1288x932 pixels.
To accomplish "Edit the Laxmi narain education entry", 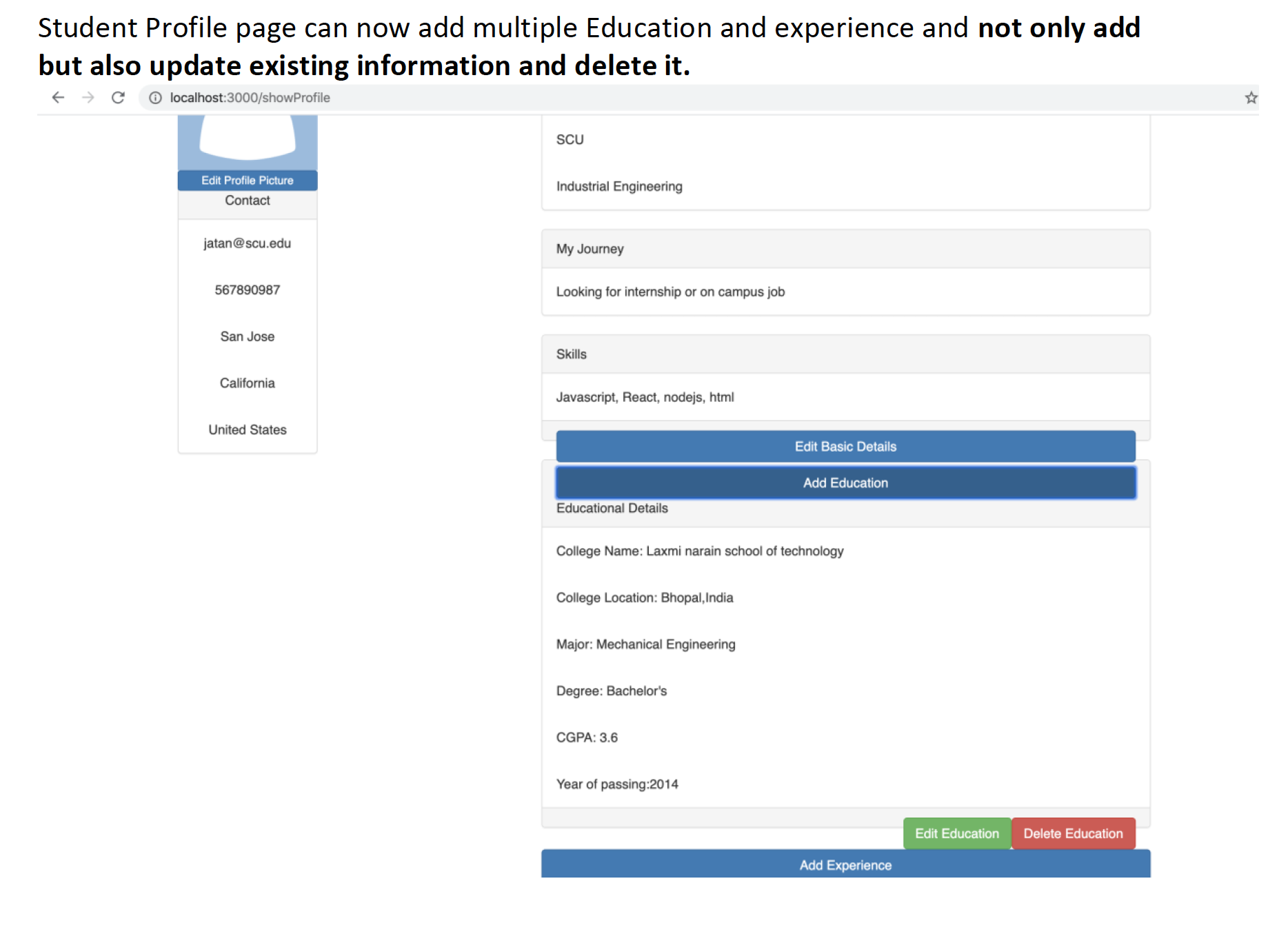I will (957, 833).
